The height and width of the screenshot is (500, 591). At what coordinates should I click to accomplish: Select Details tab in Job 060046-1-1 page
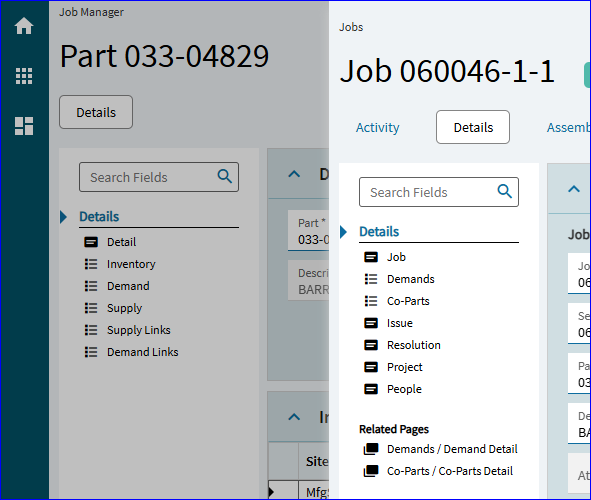click(473, 127)
